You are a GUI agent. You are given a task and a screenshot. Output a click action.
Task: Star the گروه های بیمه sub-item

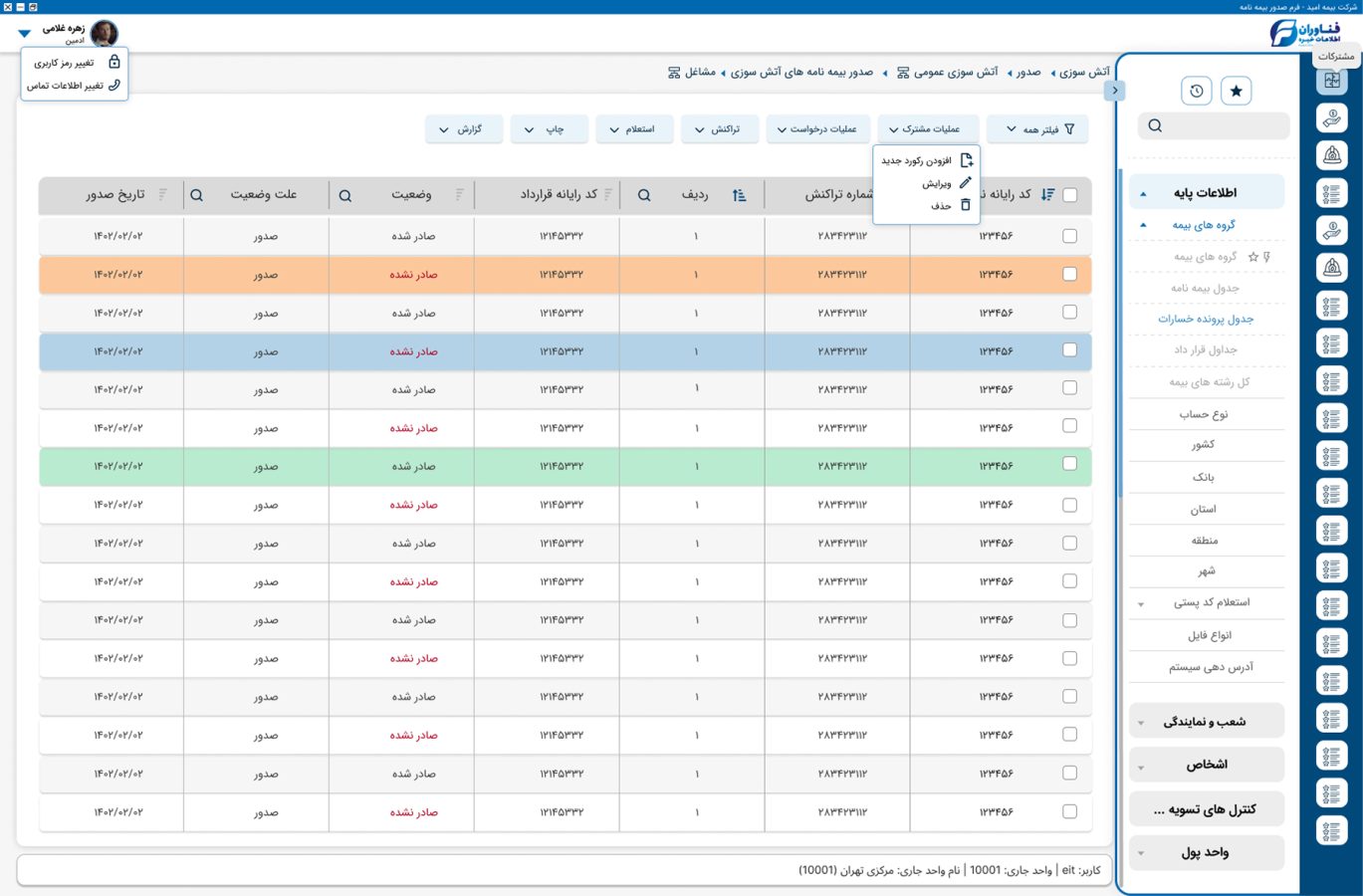[x=1253, y=257]
